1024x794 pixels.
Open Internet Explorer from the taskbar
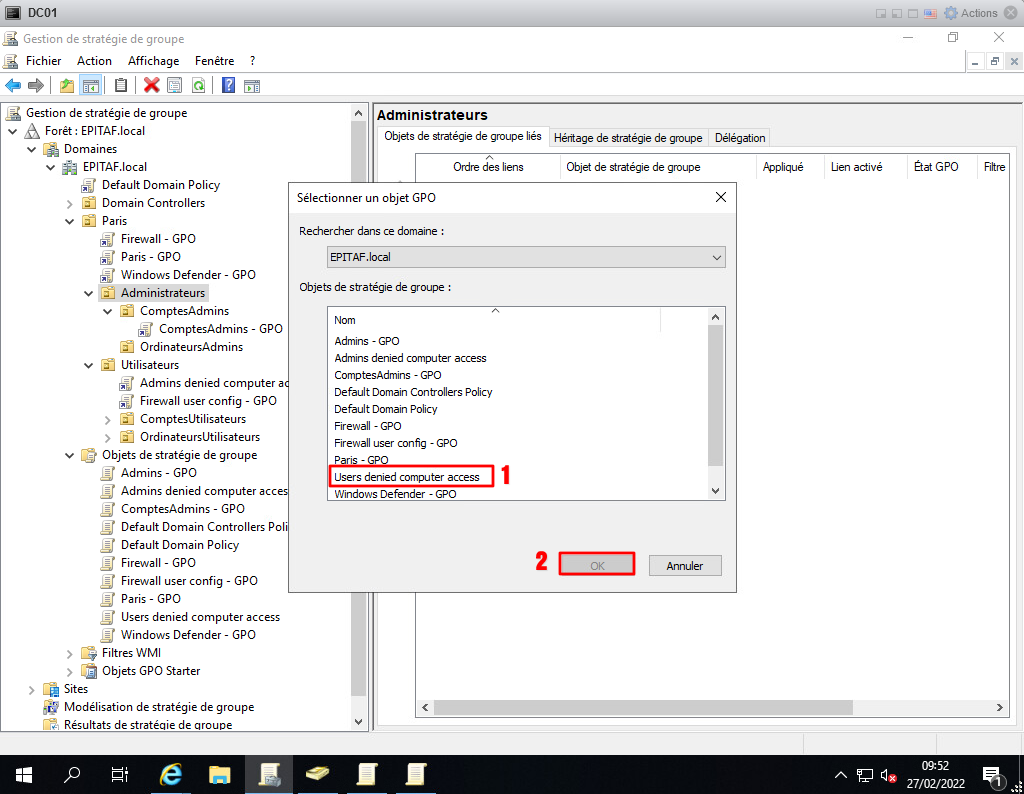172,775
